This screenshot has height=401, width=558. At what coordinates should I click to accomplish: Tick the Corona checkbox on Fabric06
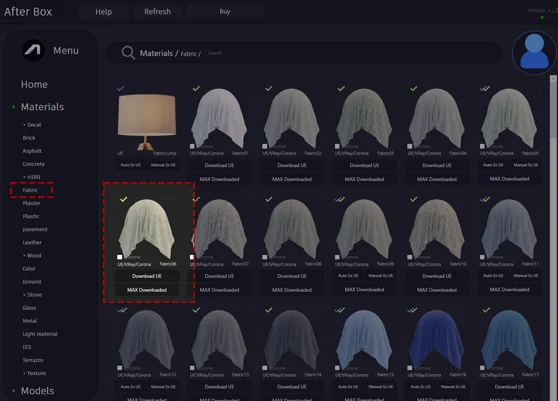coord(120,257)
